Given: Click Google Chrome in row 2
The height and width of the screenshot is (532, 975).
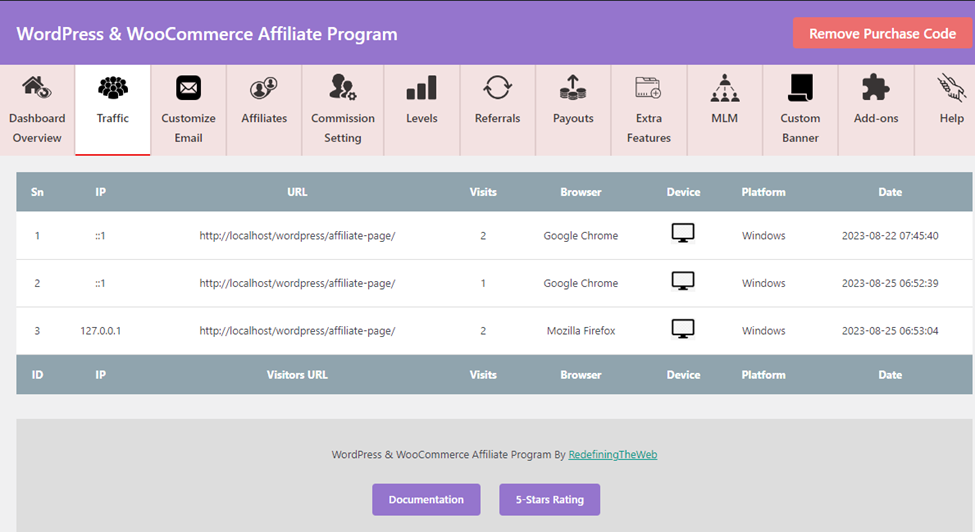Looking at the screenshot, I should (581, 283).
